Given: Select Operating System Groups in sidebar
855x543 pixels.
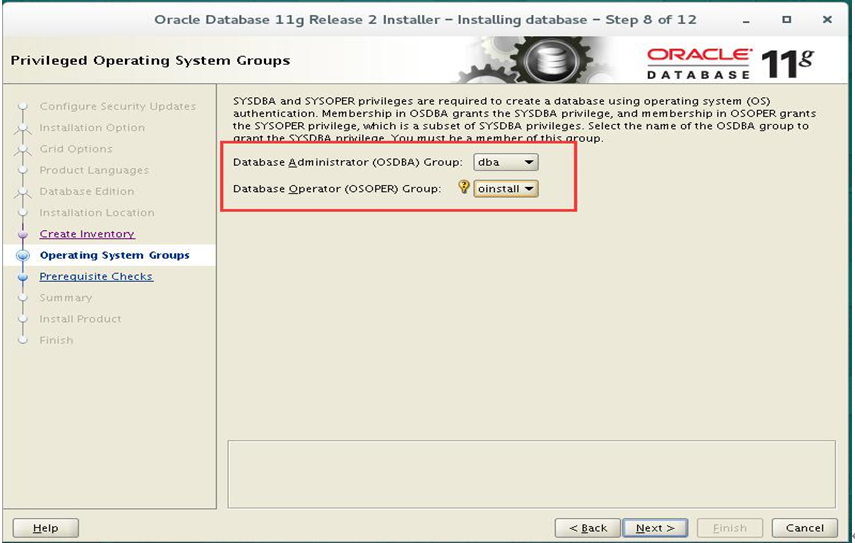Looking at the screenshot, I should pyautogui.click(x=115, y=255).
